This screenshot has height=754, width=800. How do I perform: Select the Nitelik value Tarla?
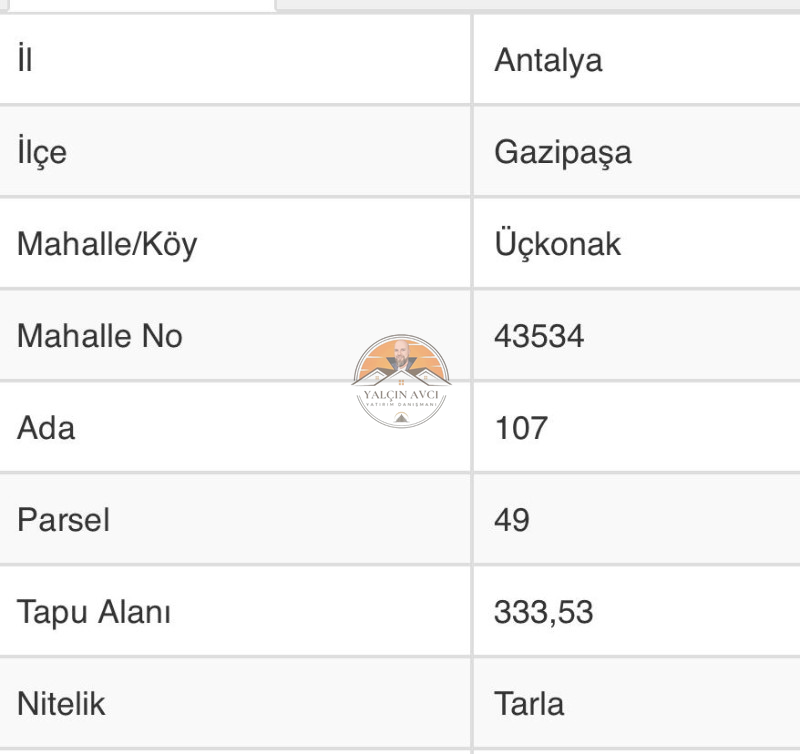coord(529,704)
